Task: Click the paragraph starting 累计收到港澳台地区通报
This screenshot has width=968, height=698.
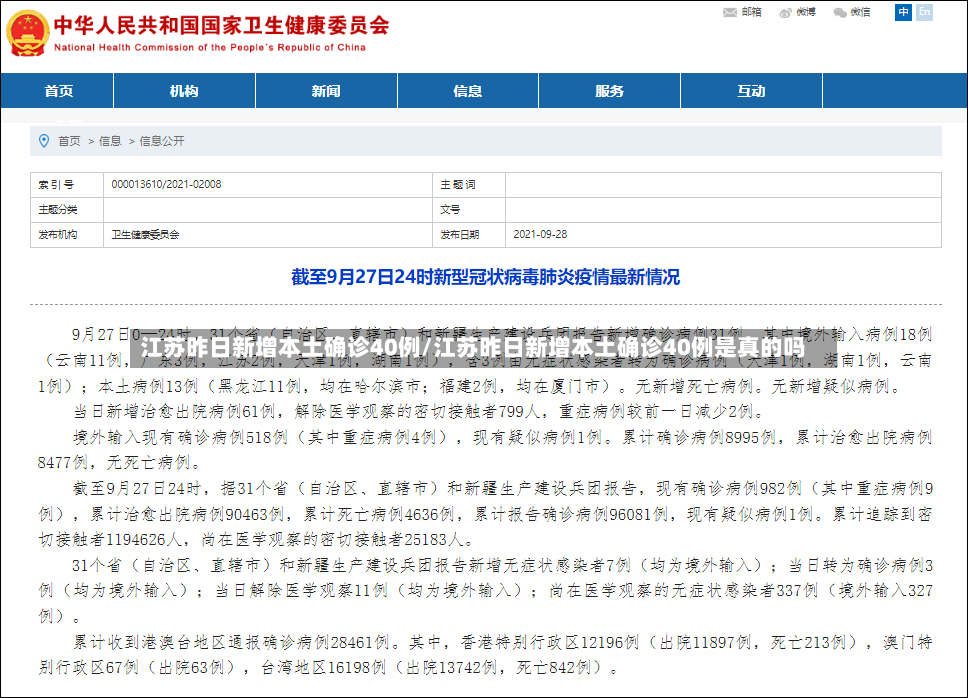Action: click(485, 655)
